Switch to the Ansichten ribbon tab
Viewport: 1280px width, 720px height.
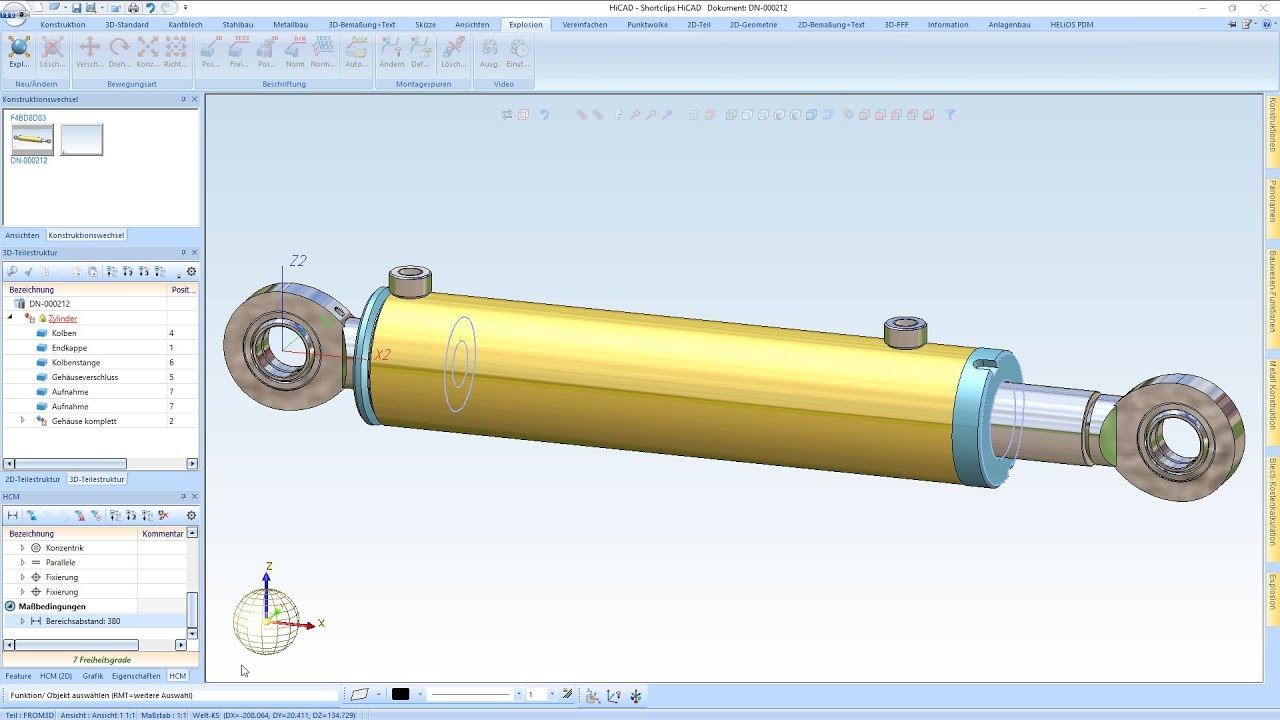(x=472, y=24)
